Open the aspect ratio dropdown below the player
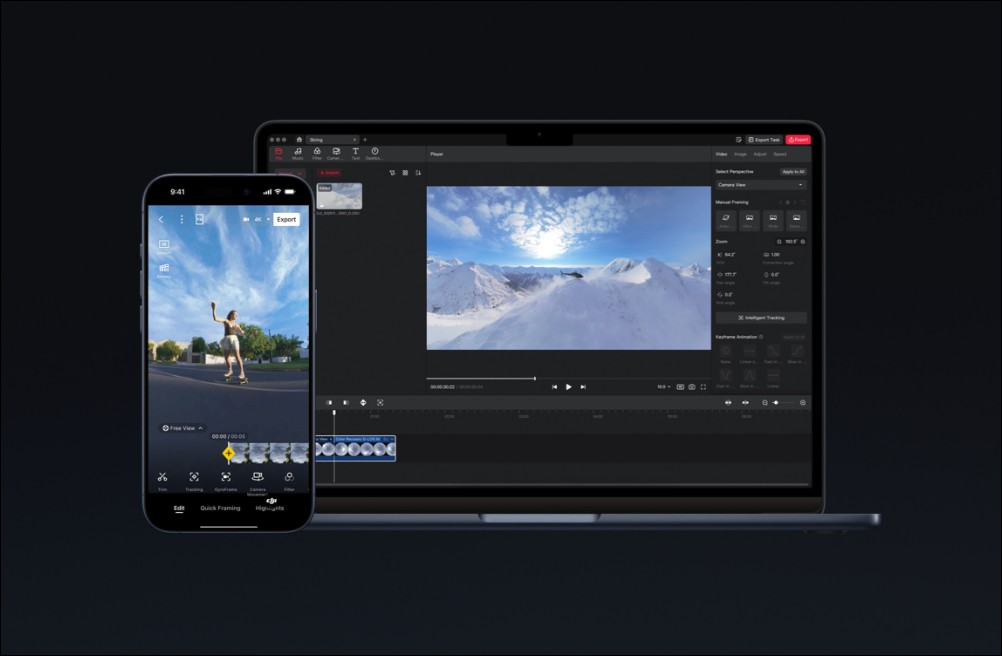Screen dimensions: 1002x656 click(x=662, y=386)
